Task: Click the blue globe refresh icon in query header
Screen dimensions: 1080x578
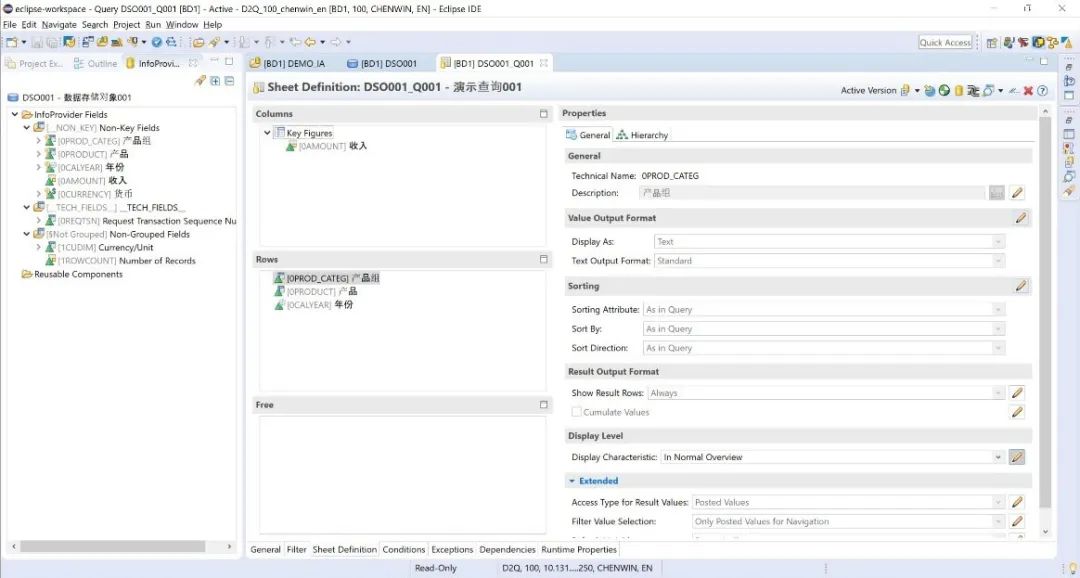Action: (930, 90)
